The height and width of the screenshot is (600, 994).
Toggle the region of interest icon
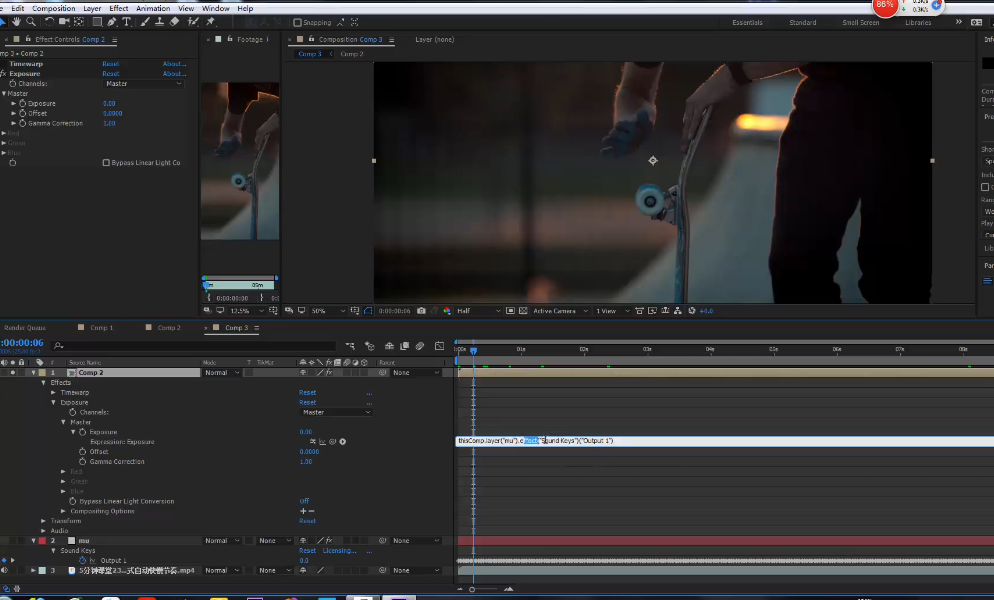pos(510,311)
